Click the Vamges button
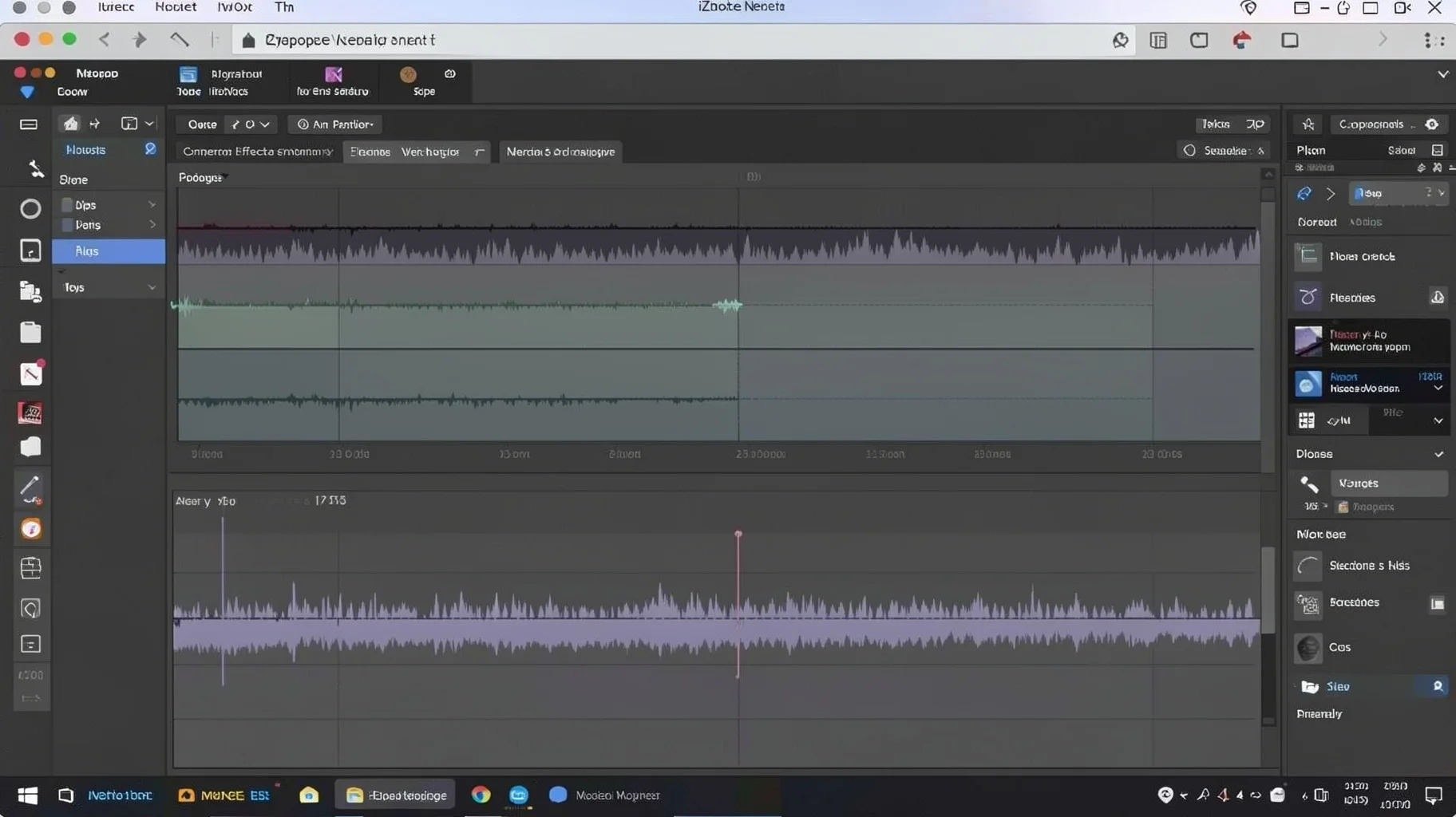This screenshot has width=1456, height=817. 1388,483
